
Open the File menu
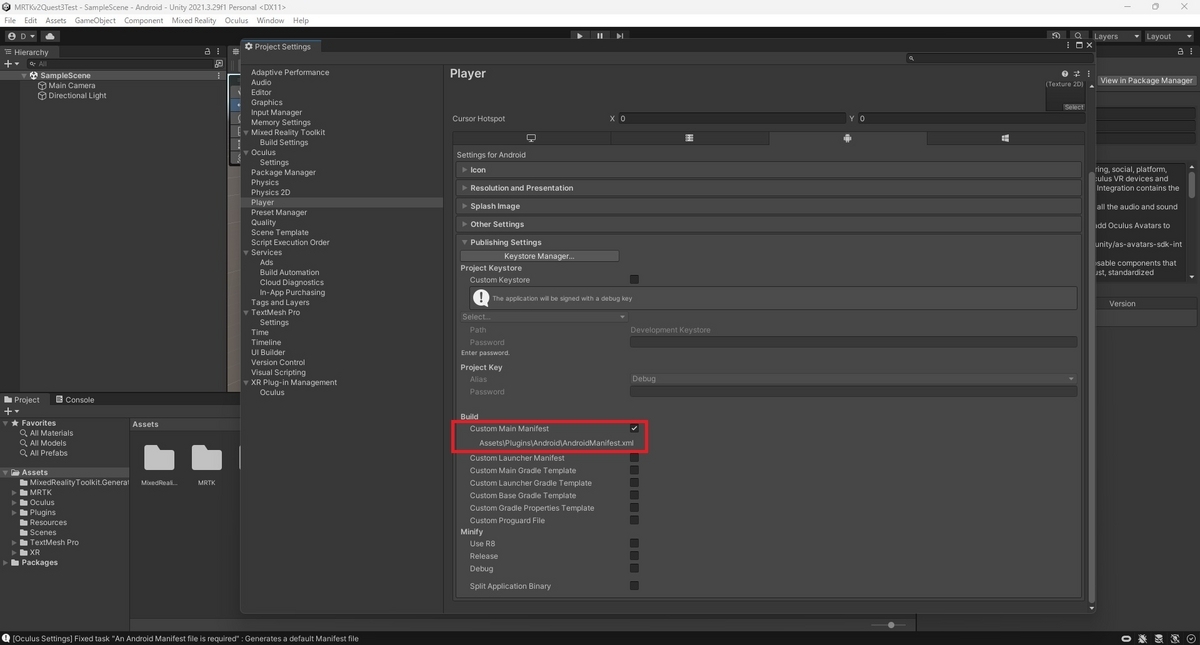10,20
